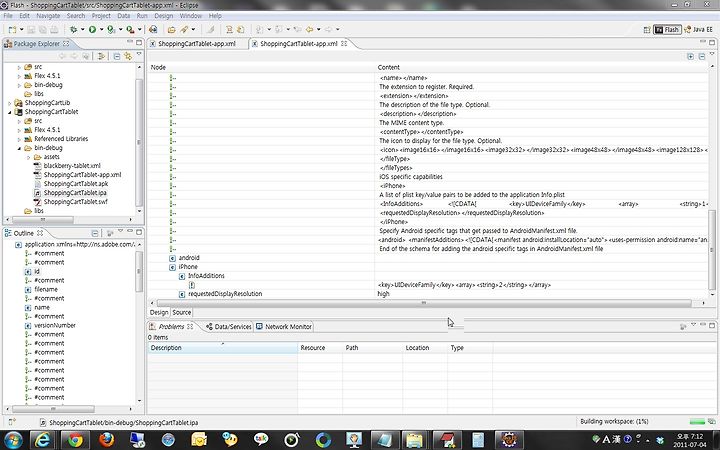Click the Link with Editor icon in Package Explorer
Image resolution: width=720 pixels, height=450 pixels.
pos(128,56)
